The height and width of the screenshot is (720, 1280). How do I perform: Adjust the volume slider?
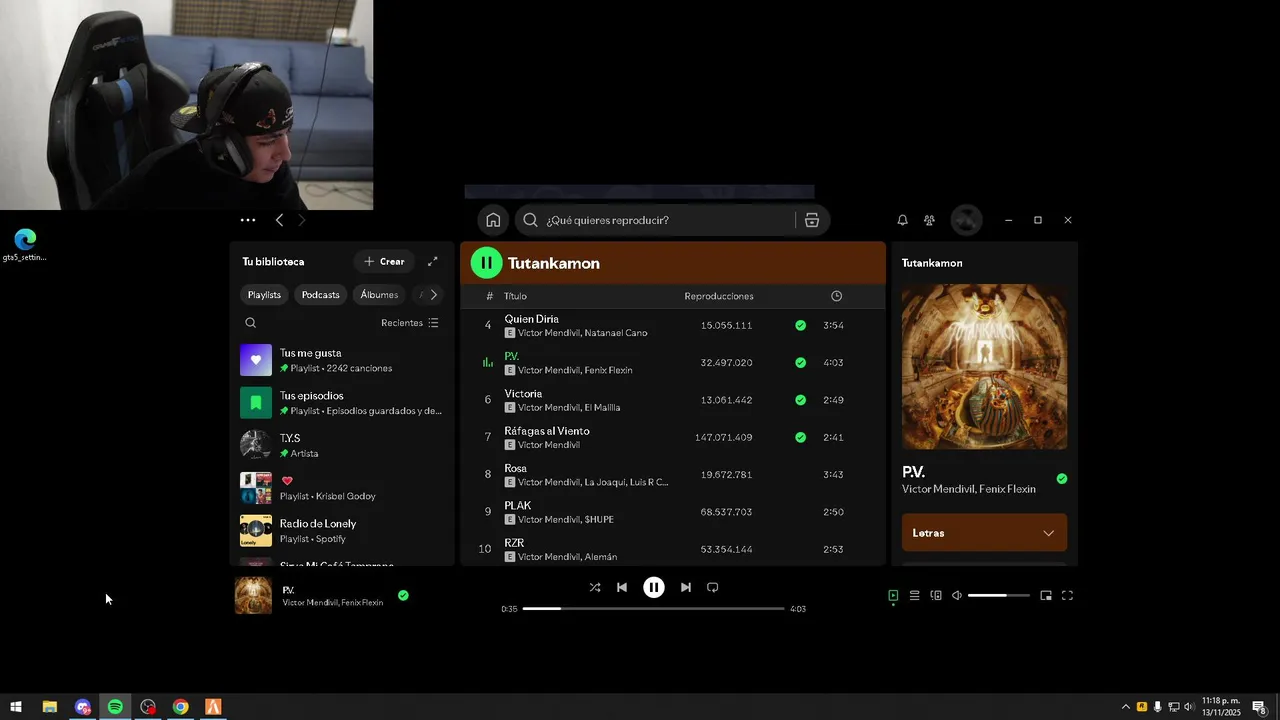point(999,595)
